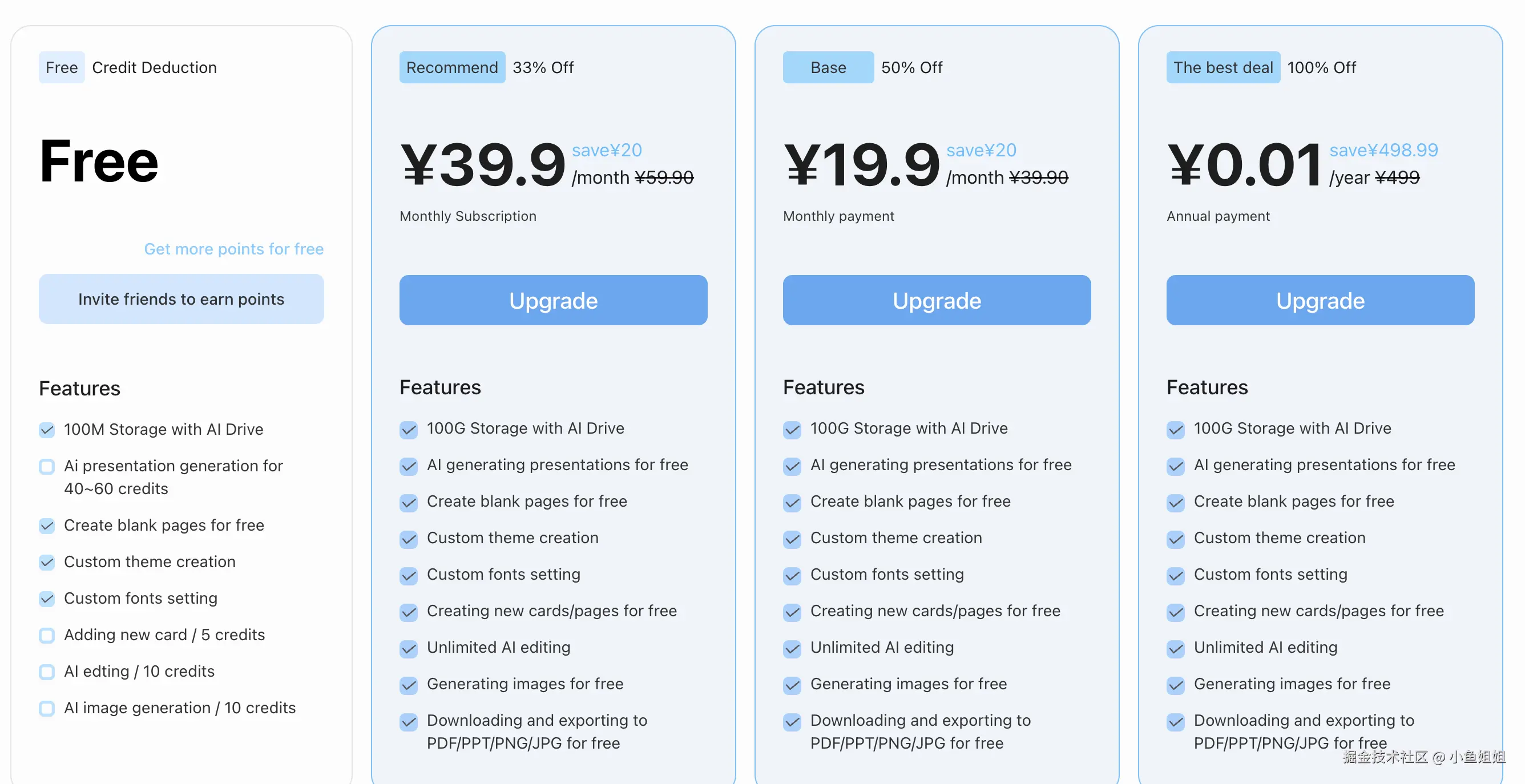Image resolution: width=1525 pixels, height=784 pixels.
Task: Select The best deal badge
Action: [1223, 67]
